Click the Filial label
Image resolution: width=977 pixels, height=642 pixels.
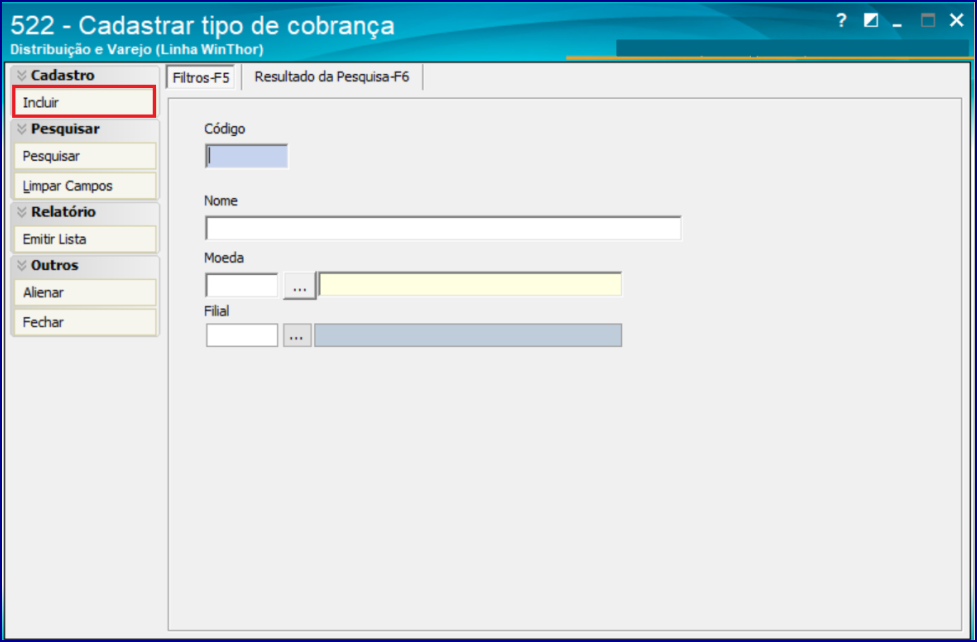point(217,310)
